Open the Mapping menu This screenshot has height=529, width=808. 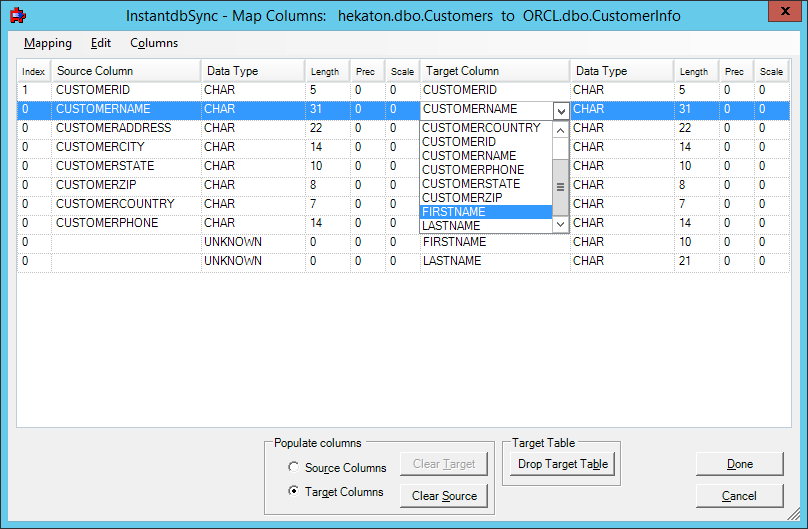(x=48, y=43)
